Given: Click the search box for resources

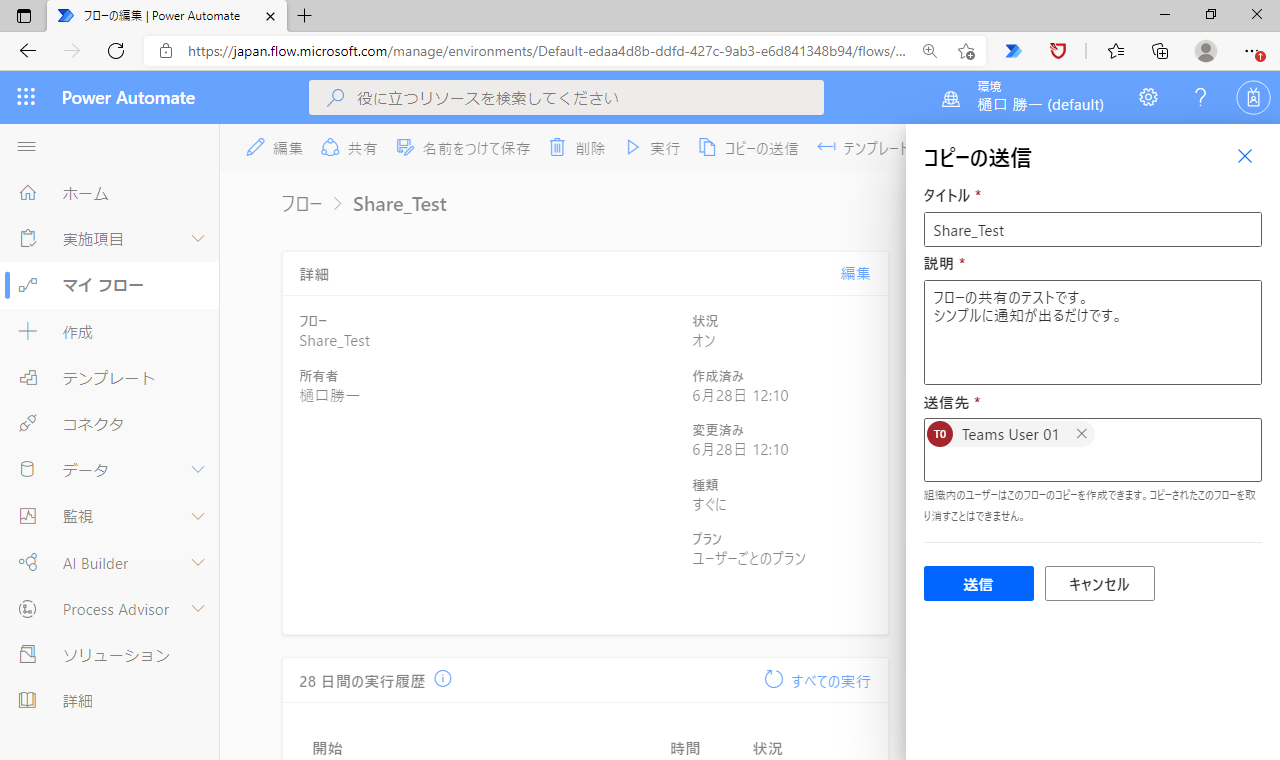Looking at the screenshot, I should point(566,98).
